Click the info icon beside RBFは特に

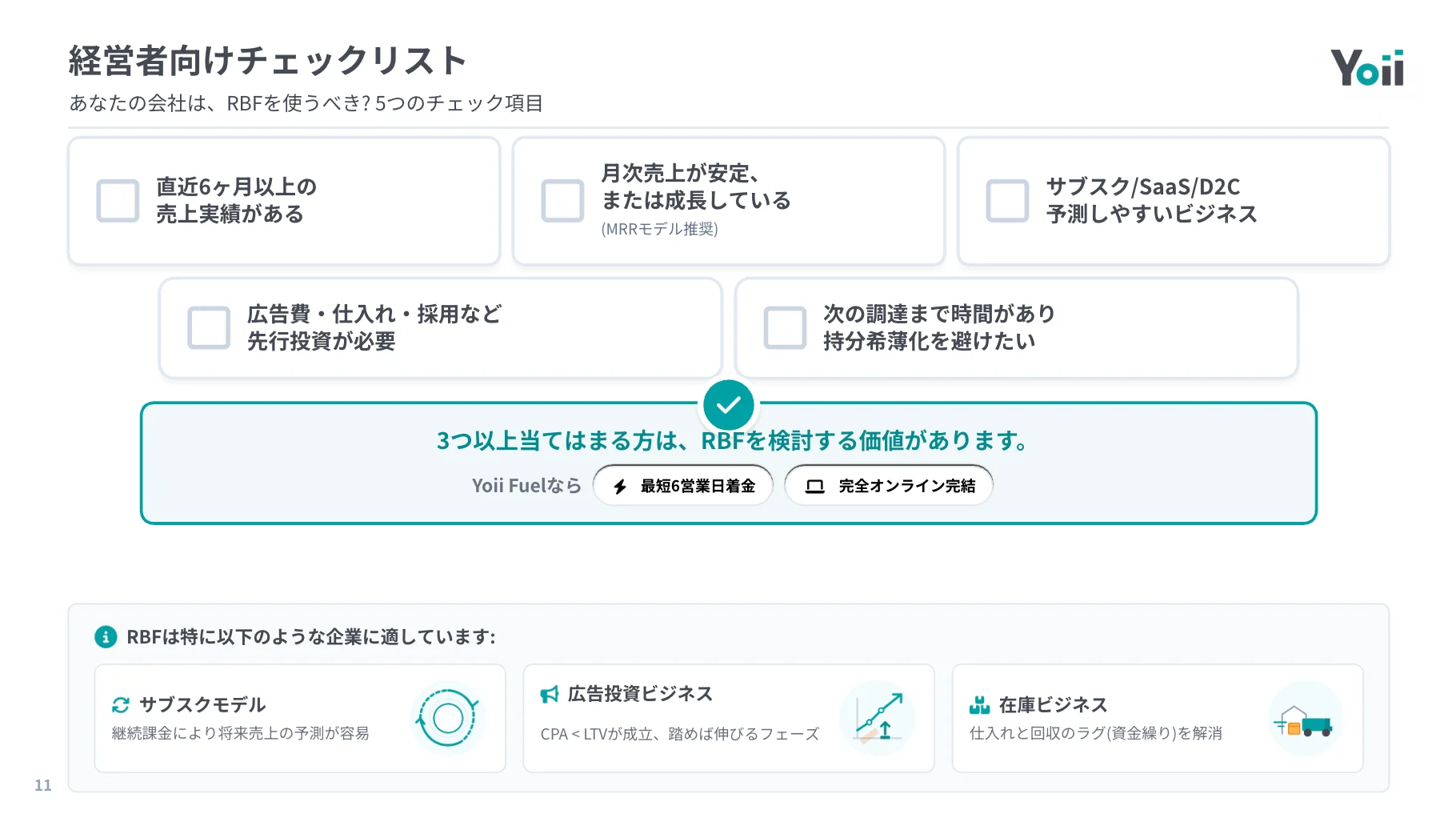[x=106, y=637]
